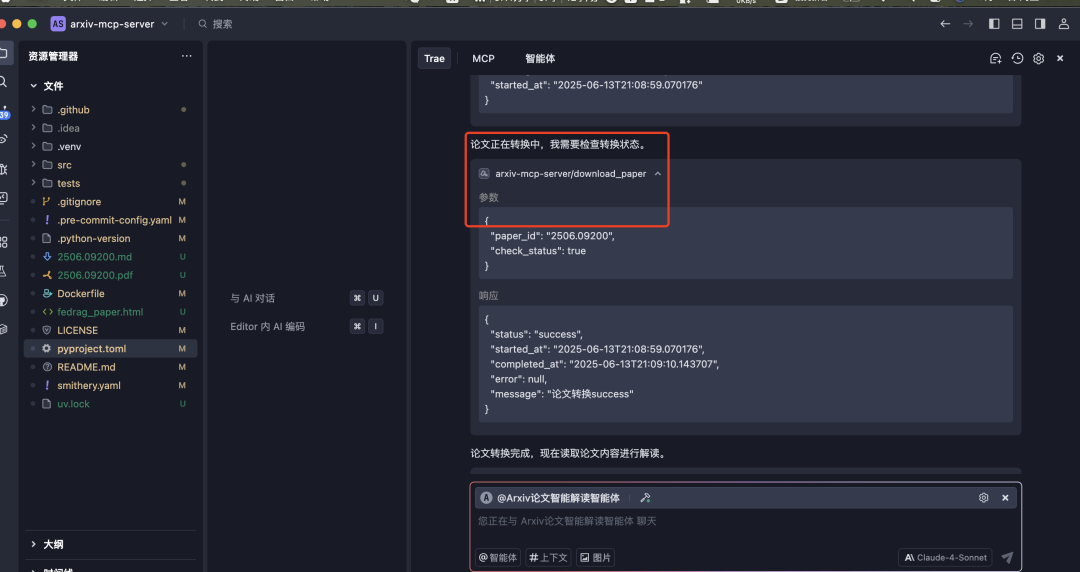Open chat history clock icon

click(x=1017, y=59)
